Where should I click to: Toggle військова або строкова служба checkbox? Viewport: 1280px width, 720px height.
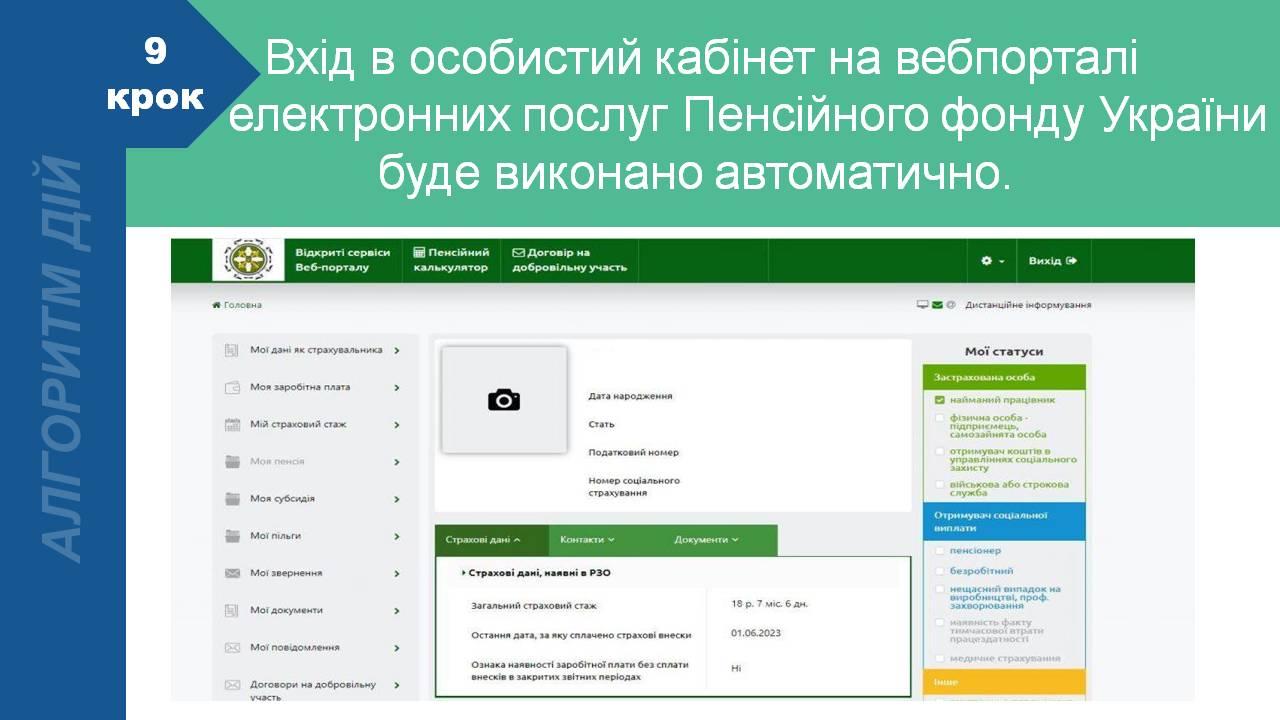tap(940, 484)
